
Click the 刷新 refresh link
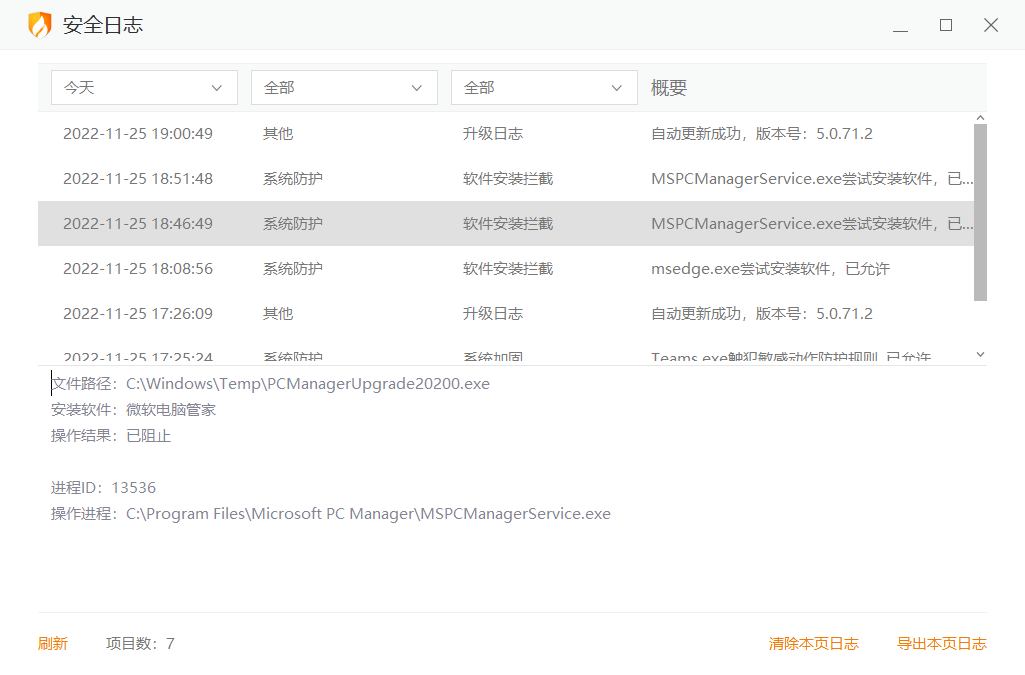click(x=53, y=644)
